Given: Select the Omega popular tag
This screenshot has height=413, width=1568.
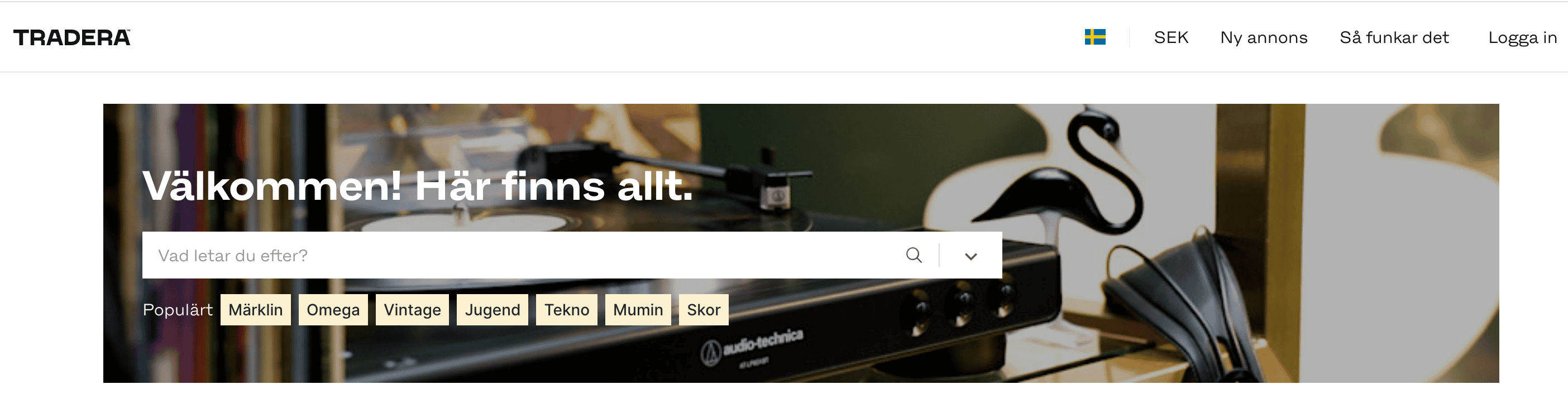Looking at the screenshot, I should [x=333, y=310].
